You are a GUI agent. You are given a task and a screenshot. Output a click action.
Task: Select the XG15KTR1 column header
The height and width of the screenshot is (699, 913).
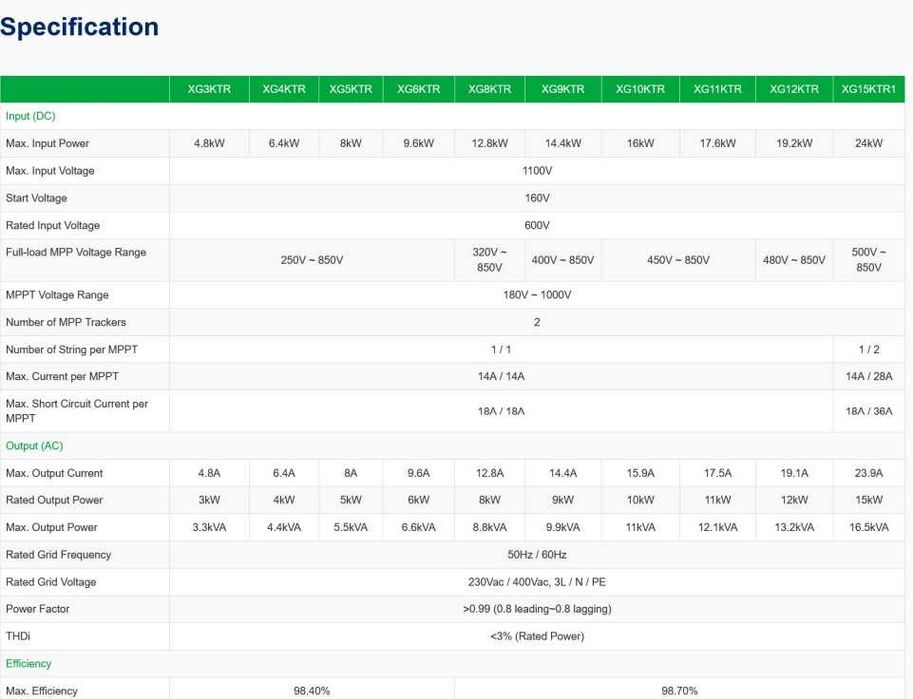(x=869, y=89)
